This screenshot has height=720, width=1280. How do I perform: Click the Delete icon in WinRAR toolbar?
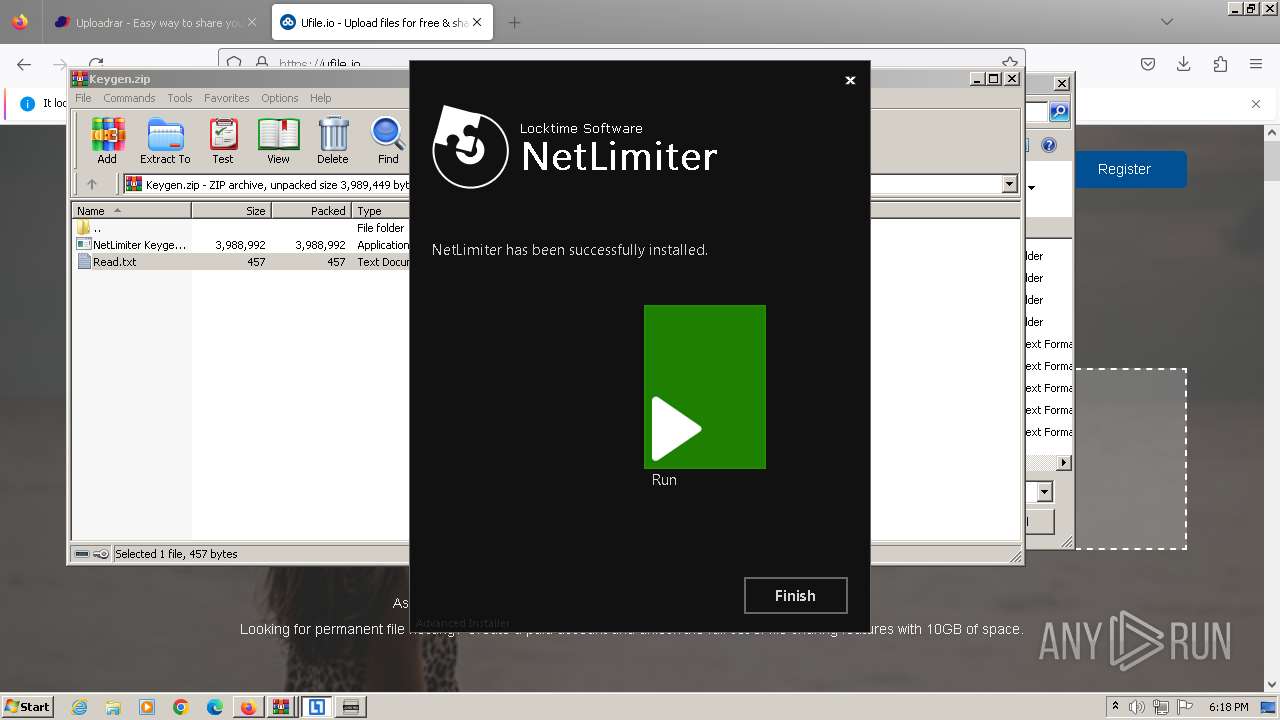point(333,141)
